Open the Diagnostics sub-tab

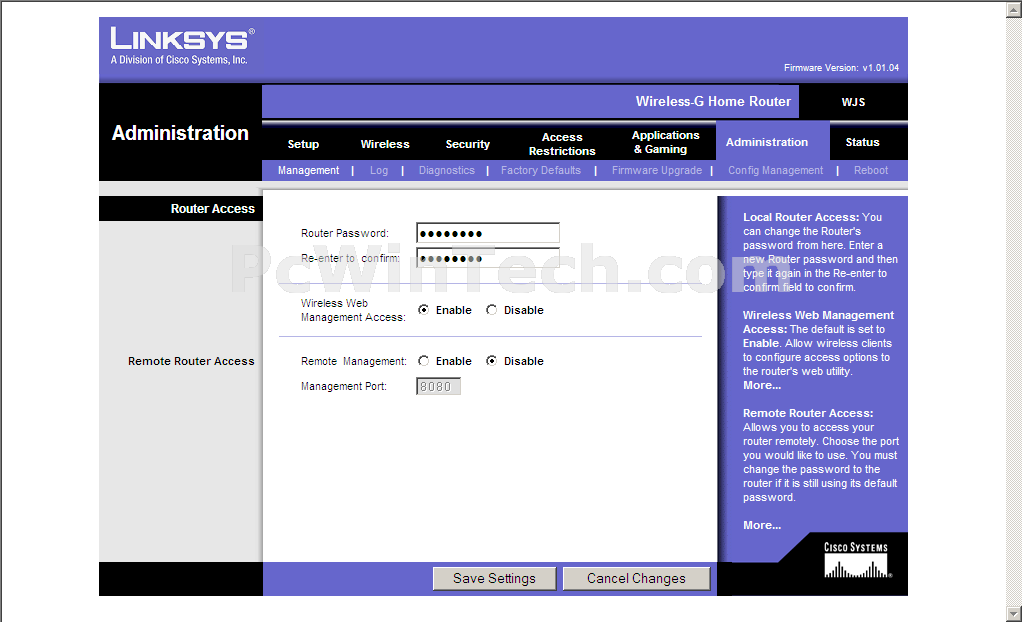[x=446, y=170]
